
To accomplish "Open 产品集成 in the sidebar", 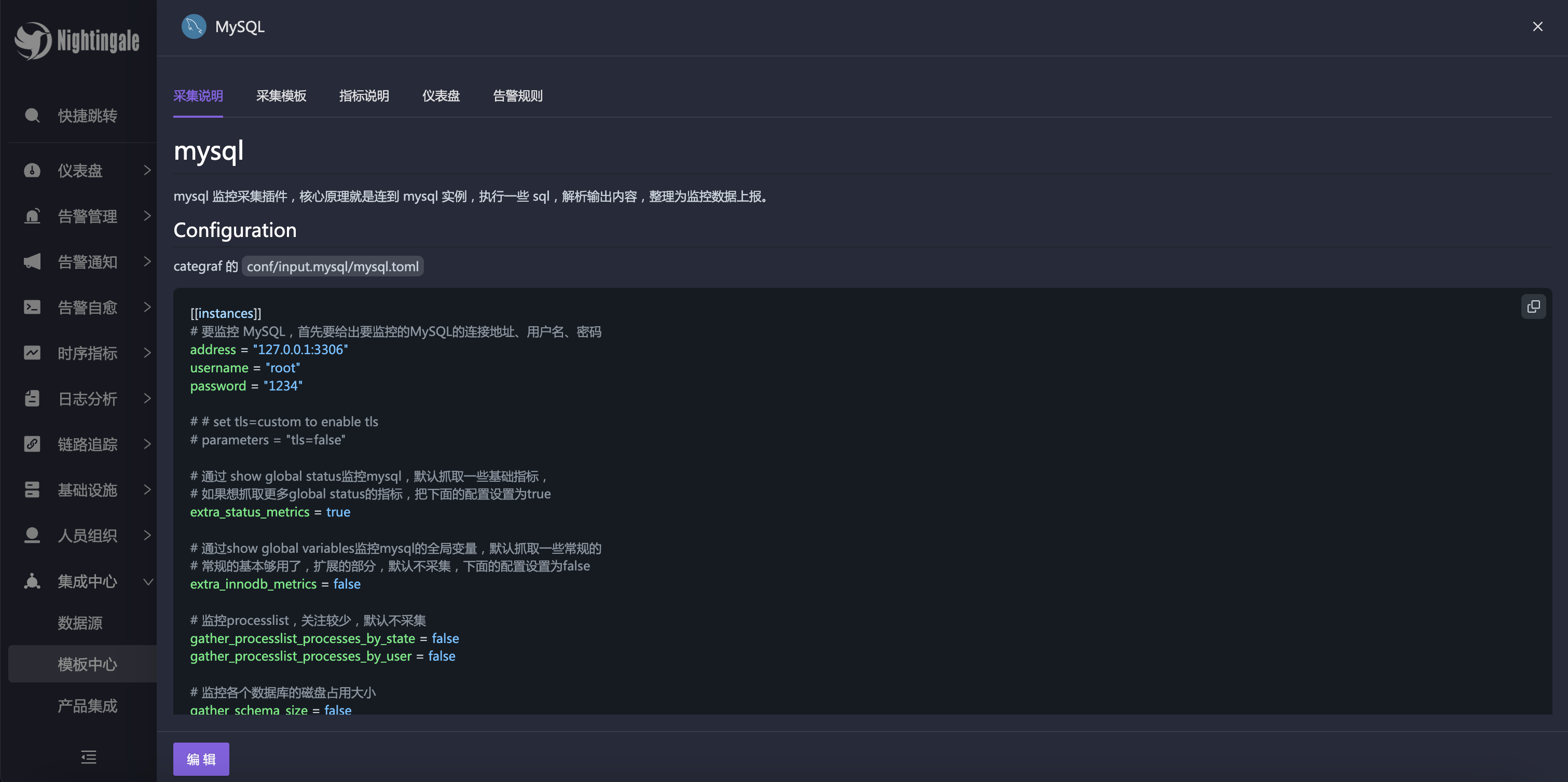I will tap(87, 705).
